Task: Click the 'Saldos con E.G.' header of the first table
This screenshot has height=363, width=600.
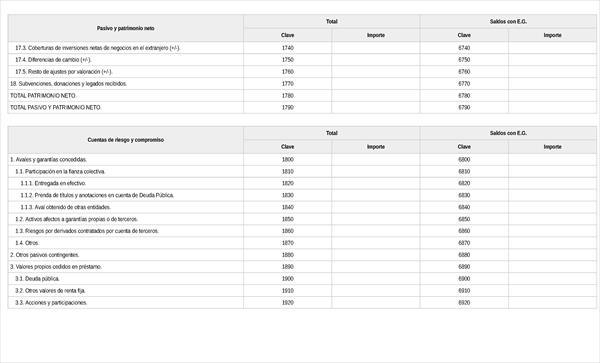Action: click(508, 22)
